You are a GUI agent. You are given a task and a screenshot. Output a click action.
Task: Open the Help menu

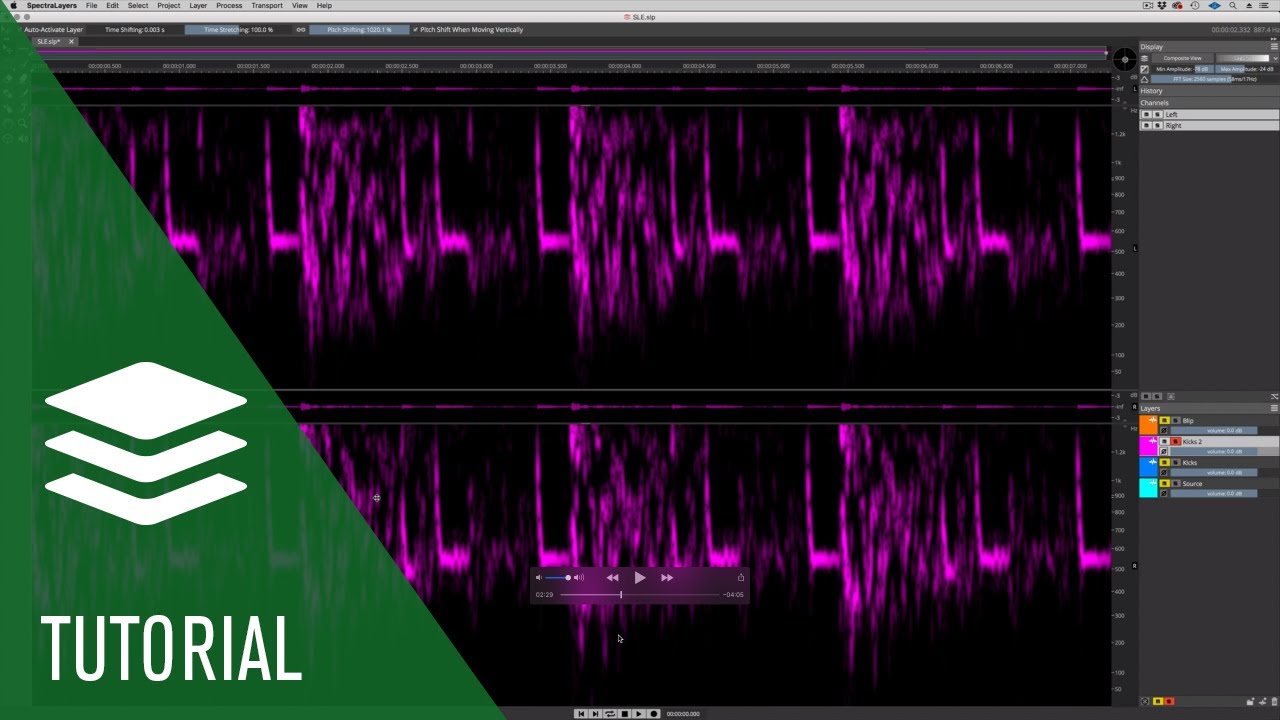coord(324,5)
